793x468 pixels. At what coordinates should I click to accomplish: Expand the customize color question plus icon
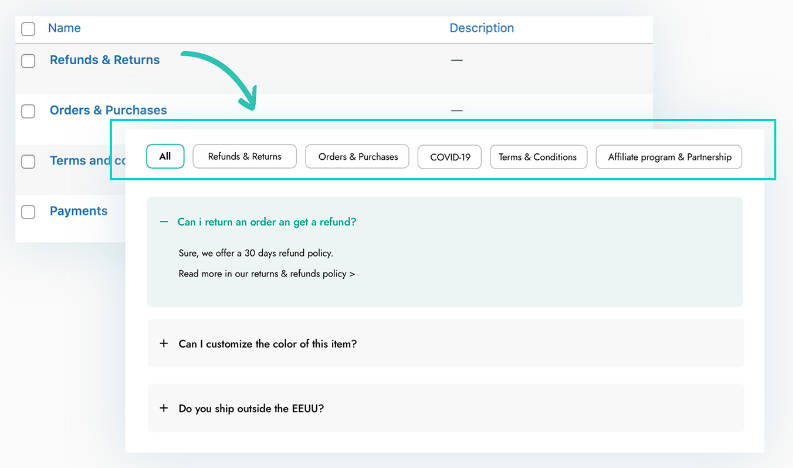(x=164, y=344)
